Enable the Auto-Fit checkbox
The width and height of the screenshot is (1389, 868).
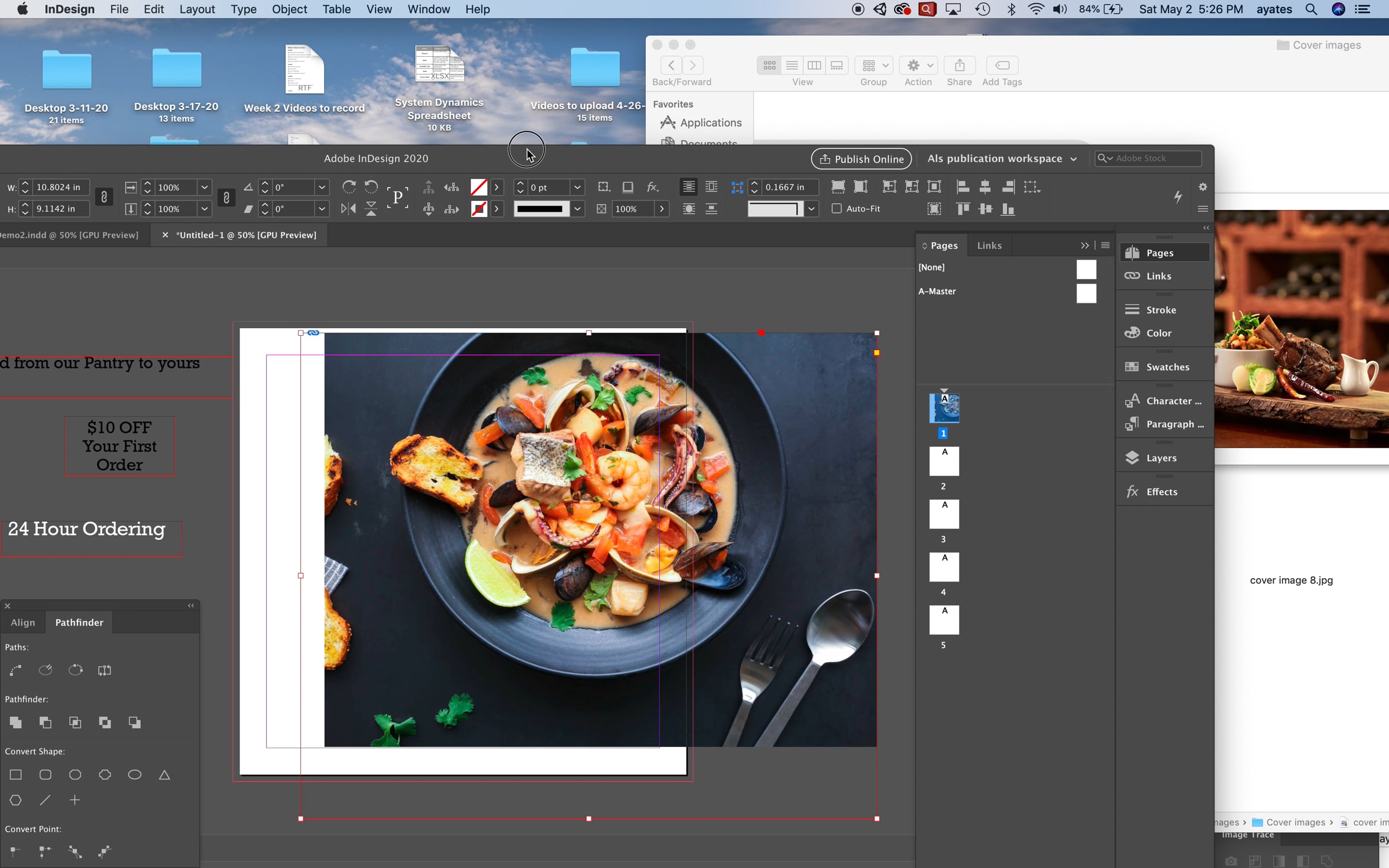pos(836,208)
